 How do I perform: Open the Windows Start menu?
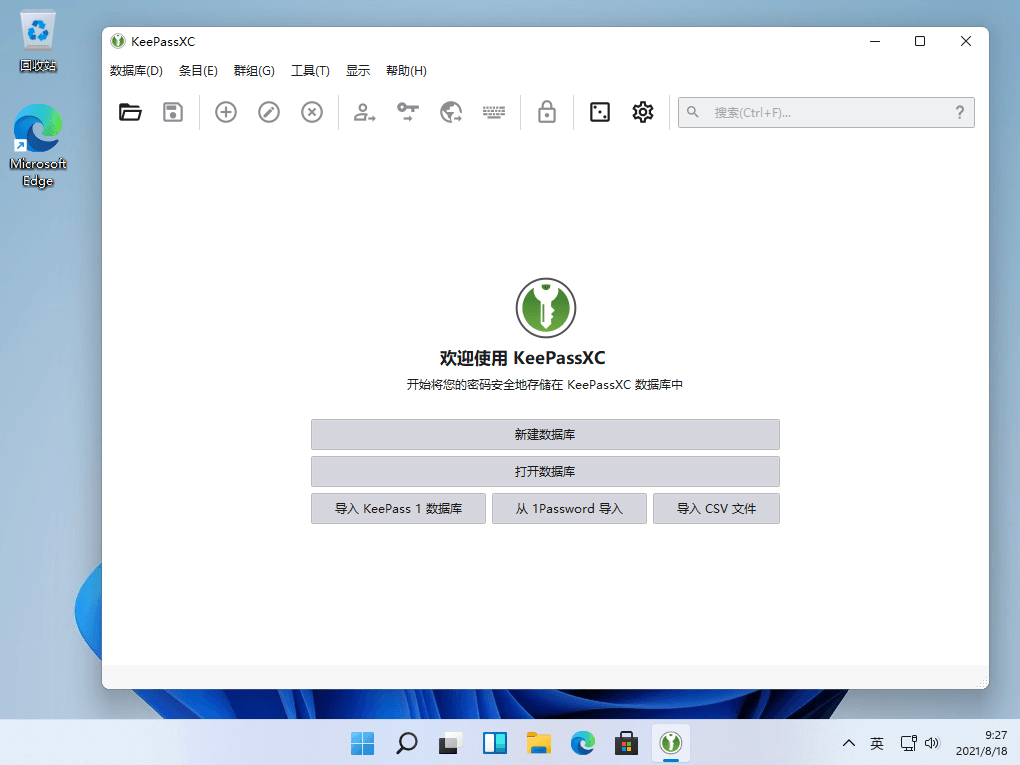(362, 743)
